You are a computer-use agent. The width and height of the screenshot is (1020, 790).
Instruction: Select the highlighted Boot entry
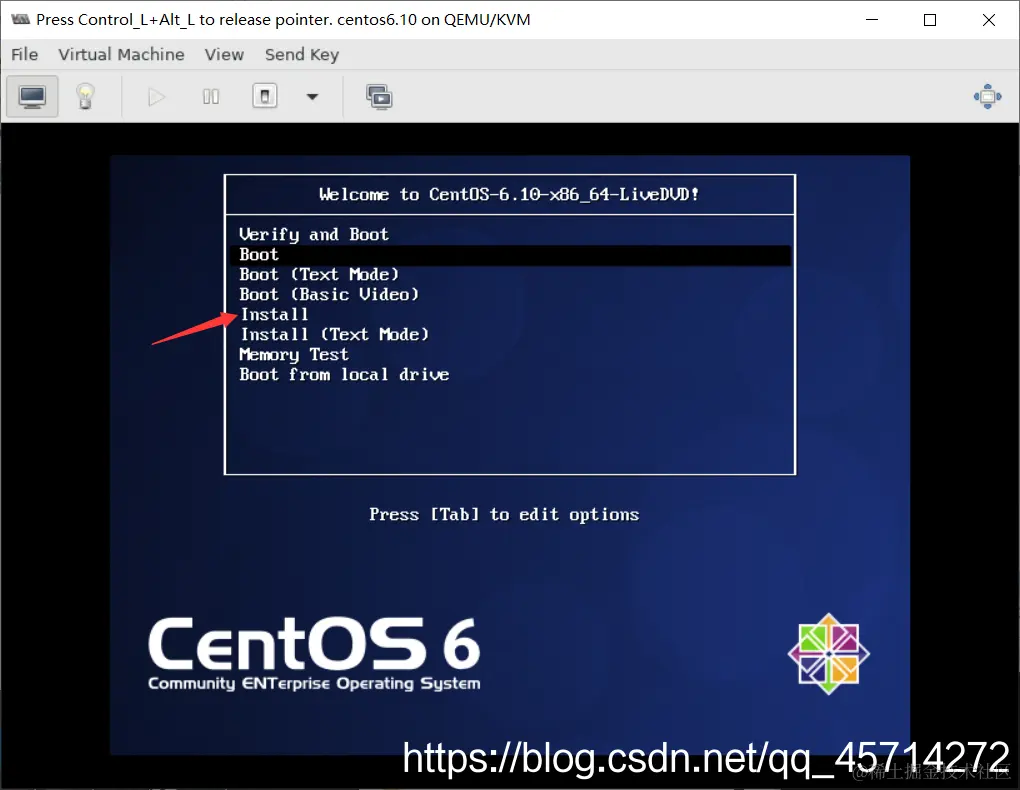click(x=510, y=254)
